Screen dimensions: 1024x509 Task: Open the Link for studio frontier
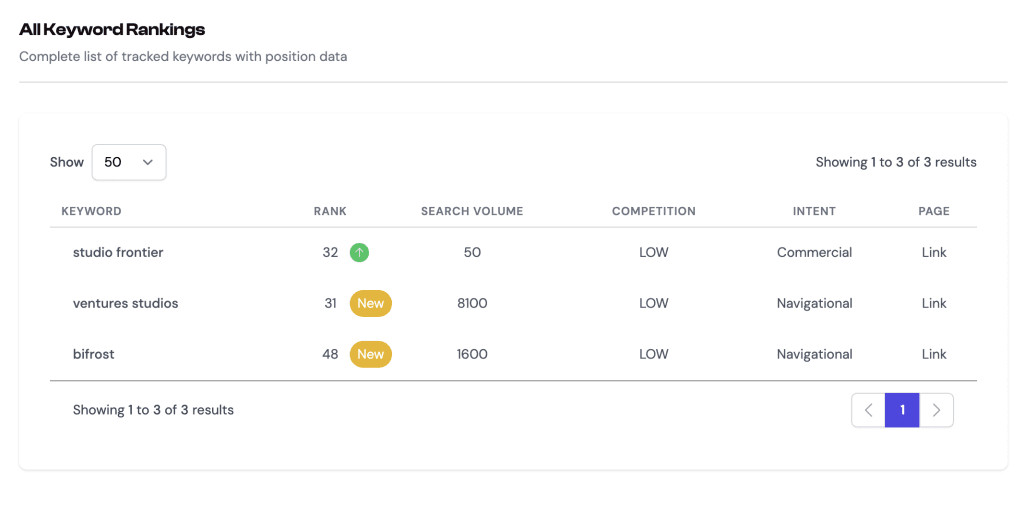pos(934,253)
